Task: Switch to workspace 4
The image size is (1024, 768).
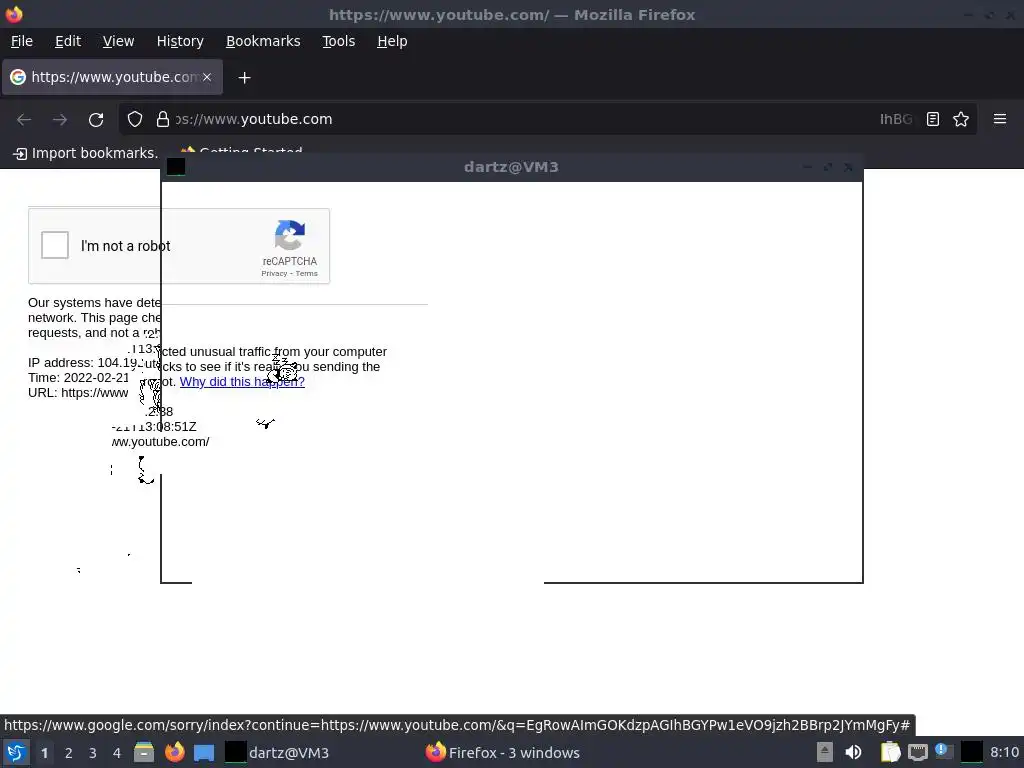Action: [x=117, y=753]
